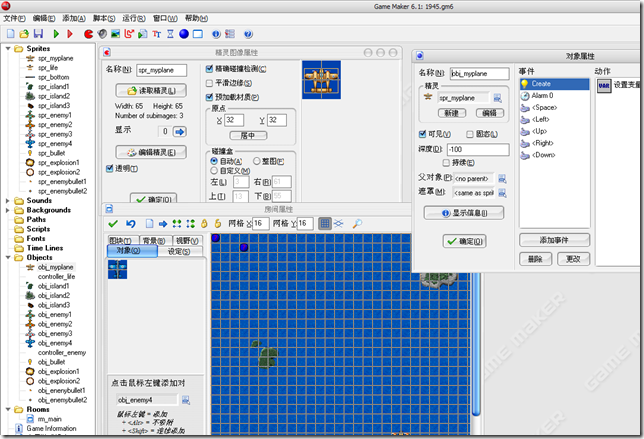
Task: Open the 父对象 parent selector menu
Action: [x=502, y=177]
